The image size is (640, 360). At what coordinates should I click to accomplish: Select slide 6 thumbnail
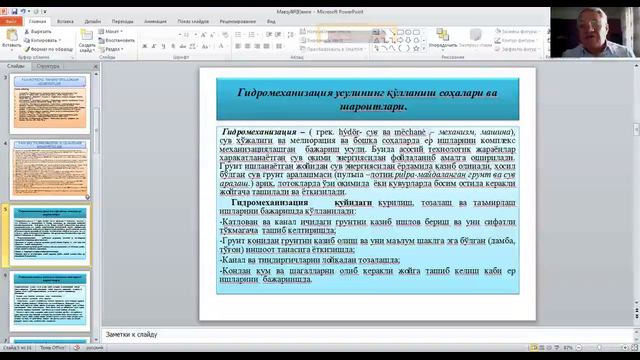tap(50, 301)
